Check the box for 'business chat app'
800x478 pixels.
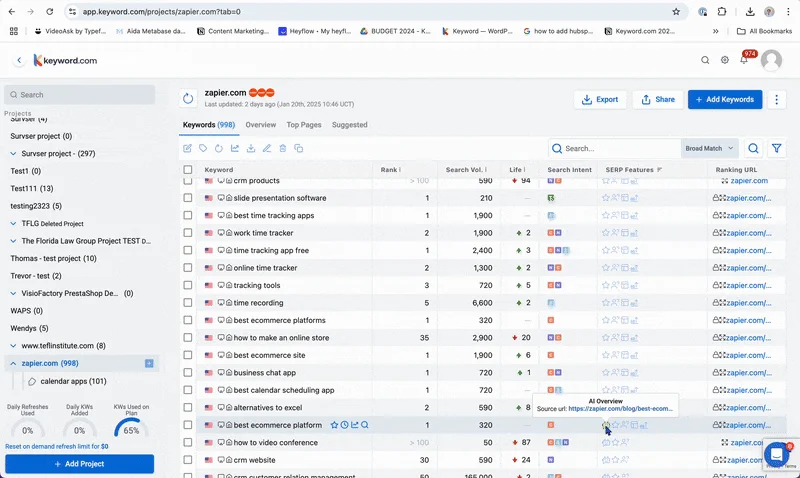pyautogui.click(x=188, y=372)
